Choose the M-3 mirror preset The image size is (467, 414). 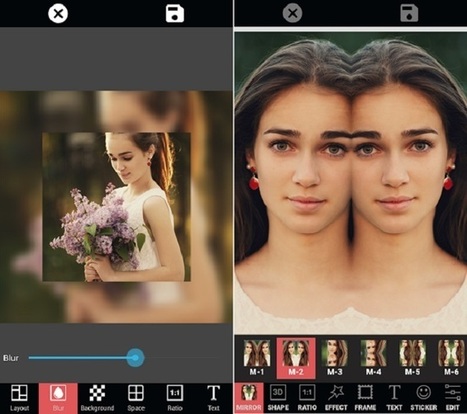tap(334, 358)
